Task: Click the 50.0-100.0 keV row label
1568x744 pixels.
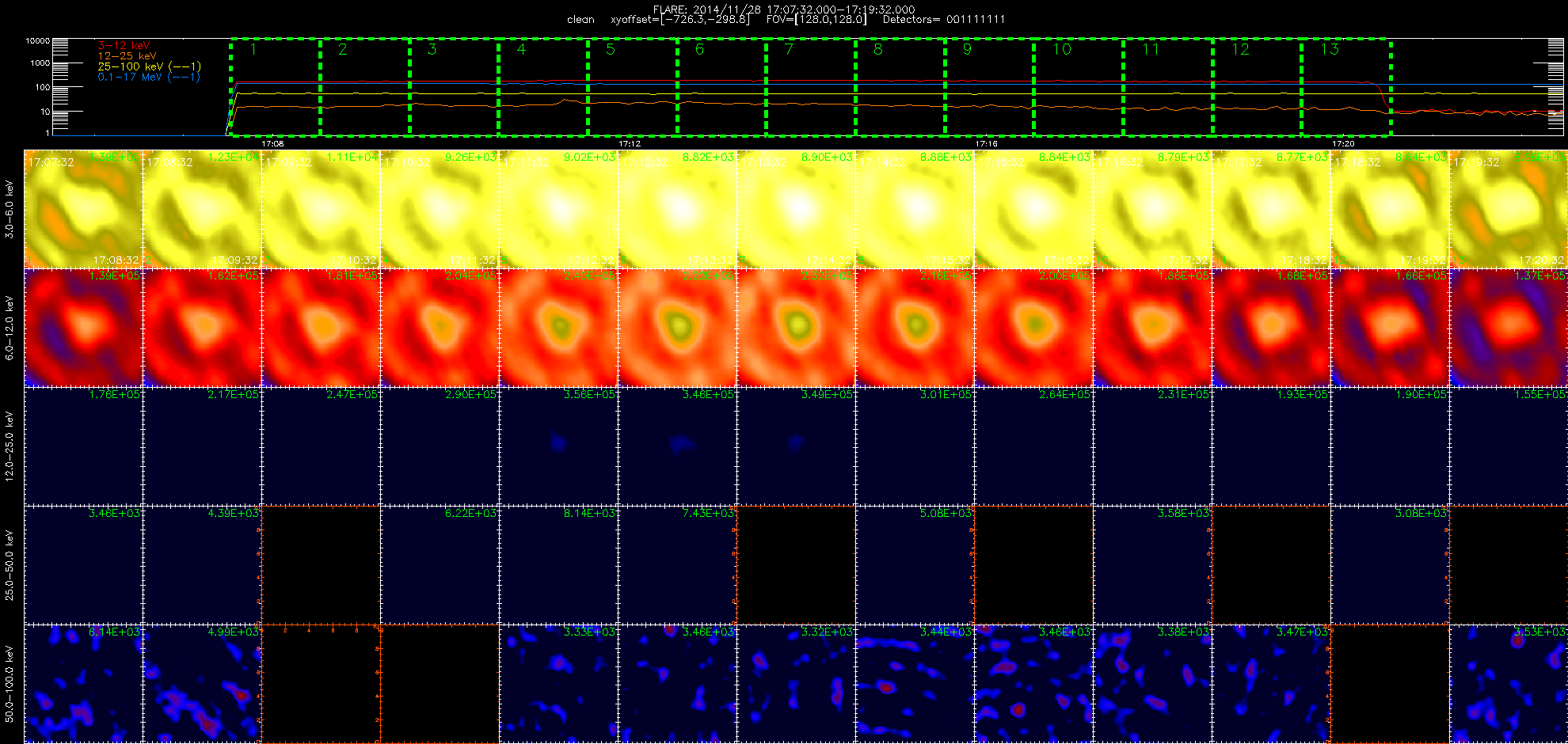Action: tap(10, 684)
